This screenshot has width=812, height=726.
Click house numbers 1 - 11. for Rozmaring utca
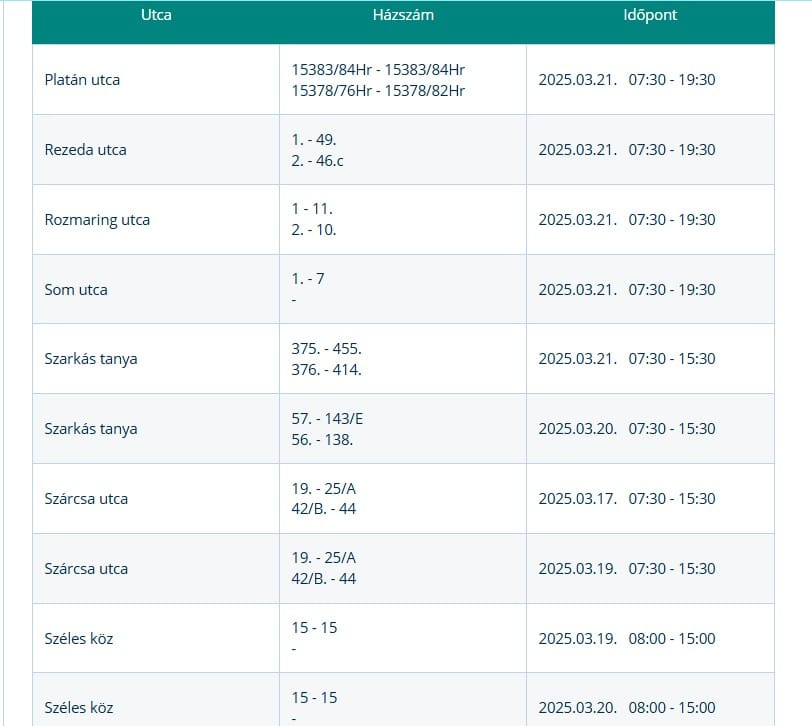(x=312, y=210)
